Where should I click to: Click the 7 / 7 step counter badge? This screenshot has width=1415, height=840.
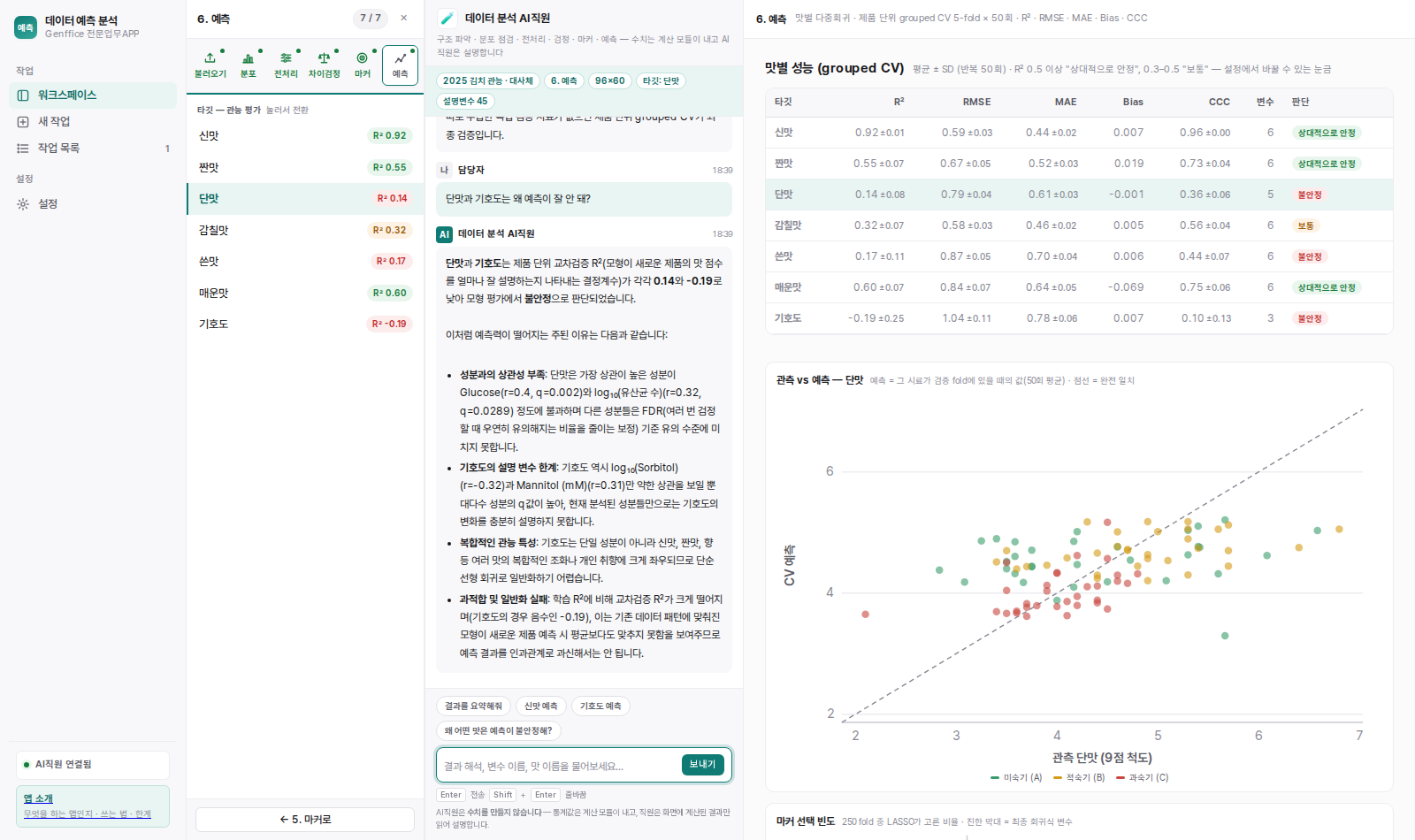coord(371,18)
